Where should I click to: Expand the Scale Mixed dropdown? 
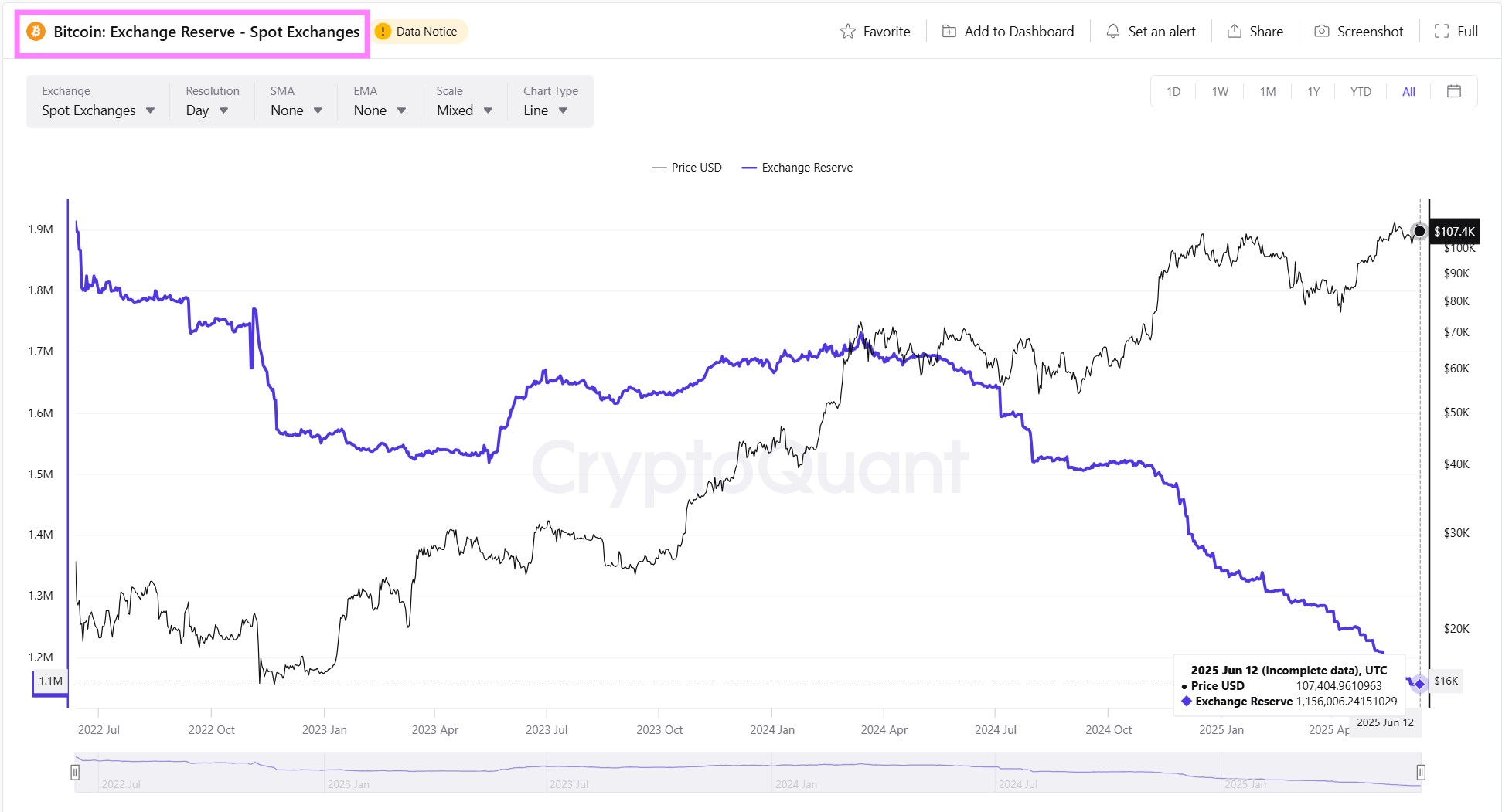click(464, 110)
